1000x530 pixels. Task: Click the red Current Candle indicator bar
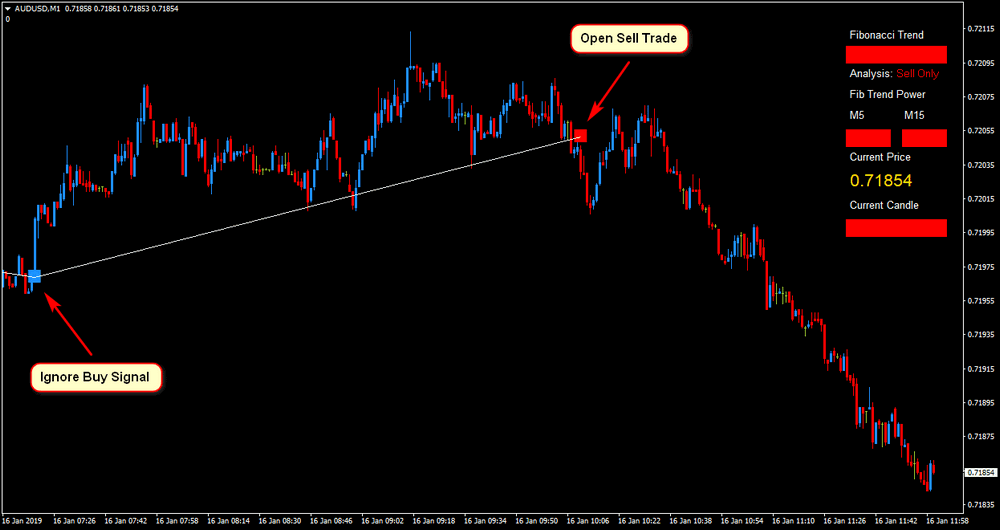(896, 228)
